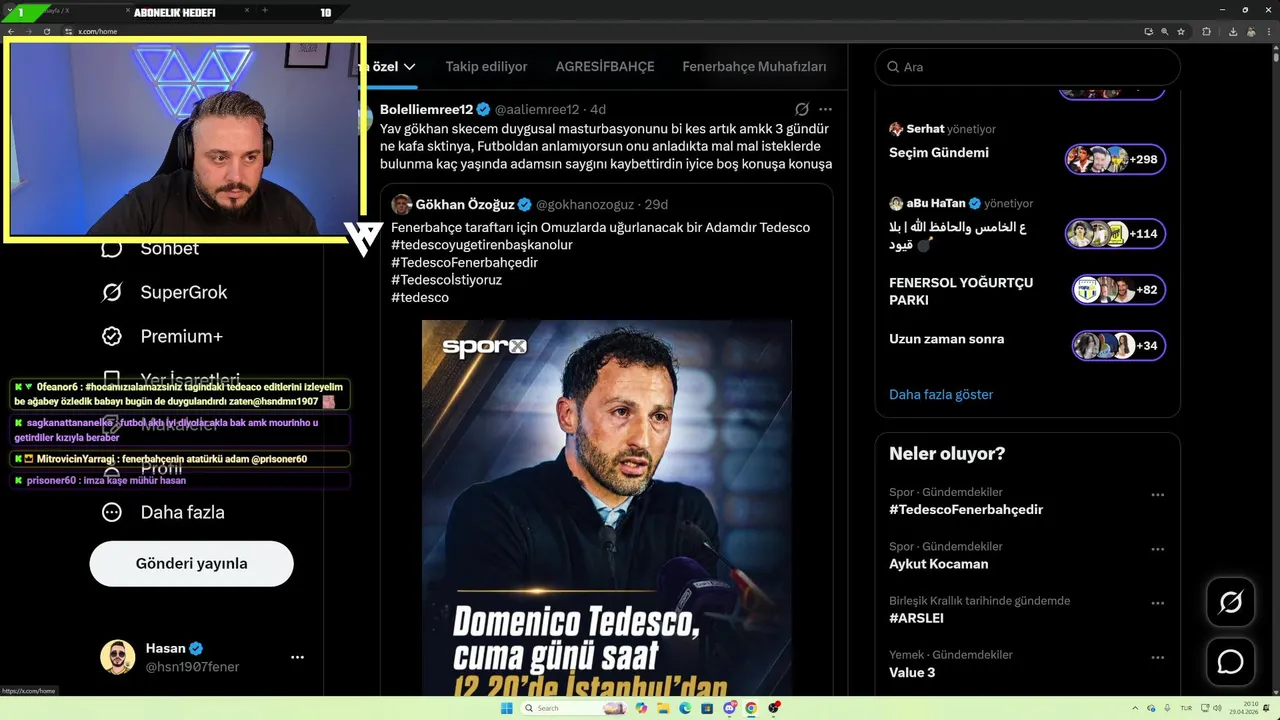Bookmark this page star icon
The width and height of the screenshot is (1280, 720).
(1182, 32)
